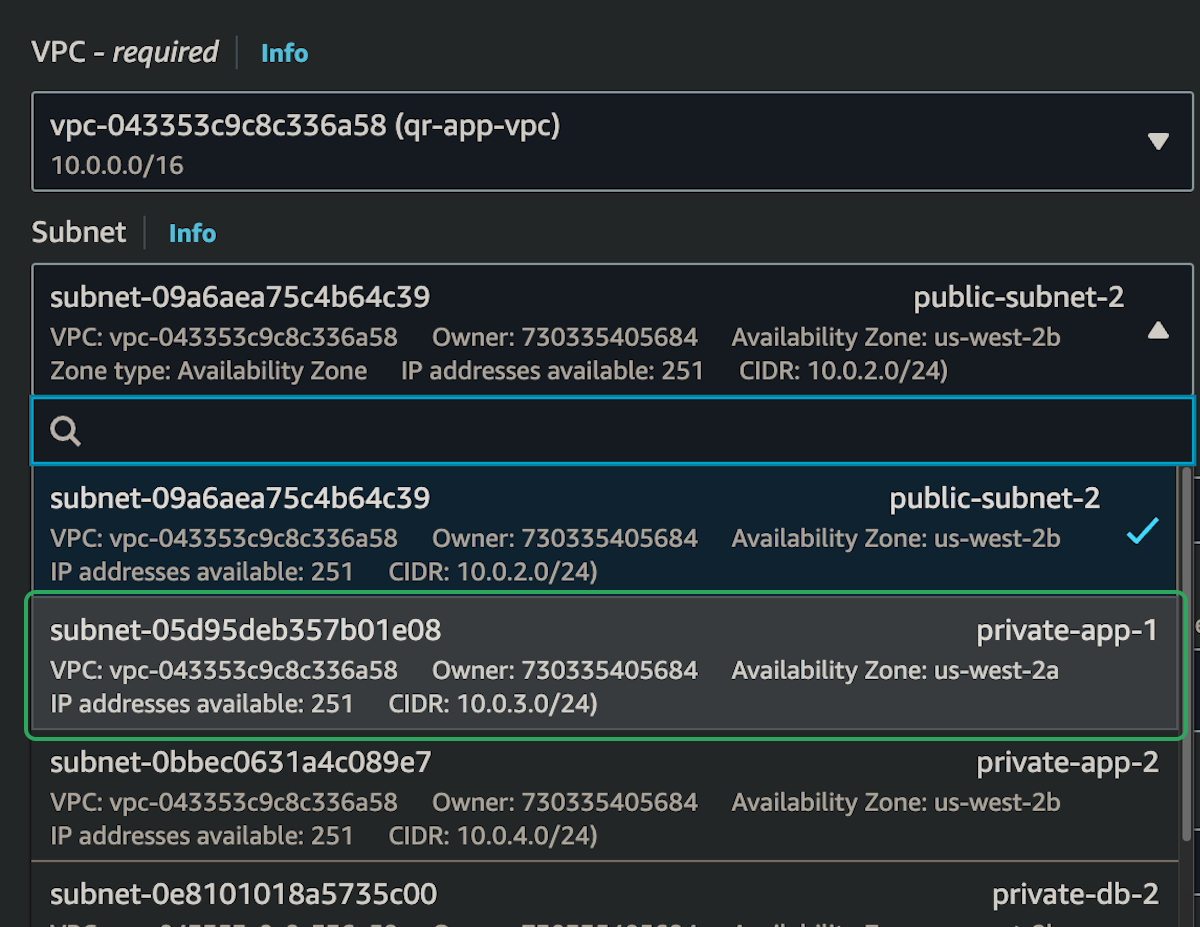
Task: Open the VPC Info link
Action: point(284,53)
